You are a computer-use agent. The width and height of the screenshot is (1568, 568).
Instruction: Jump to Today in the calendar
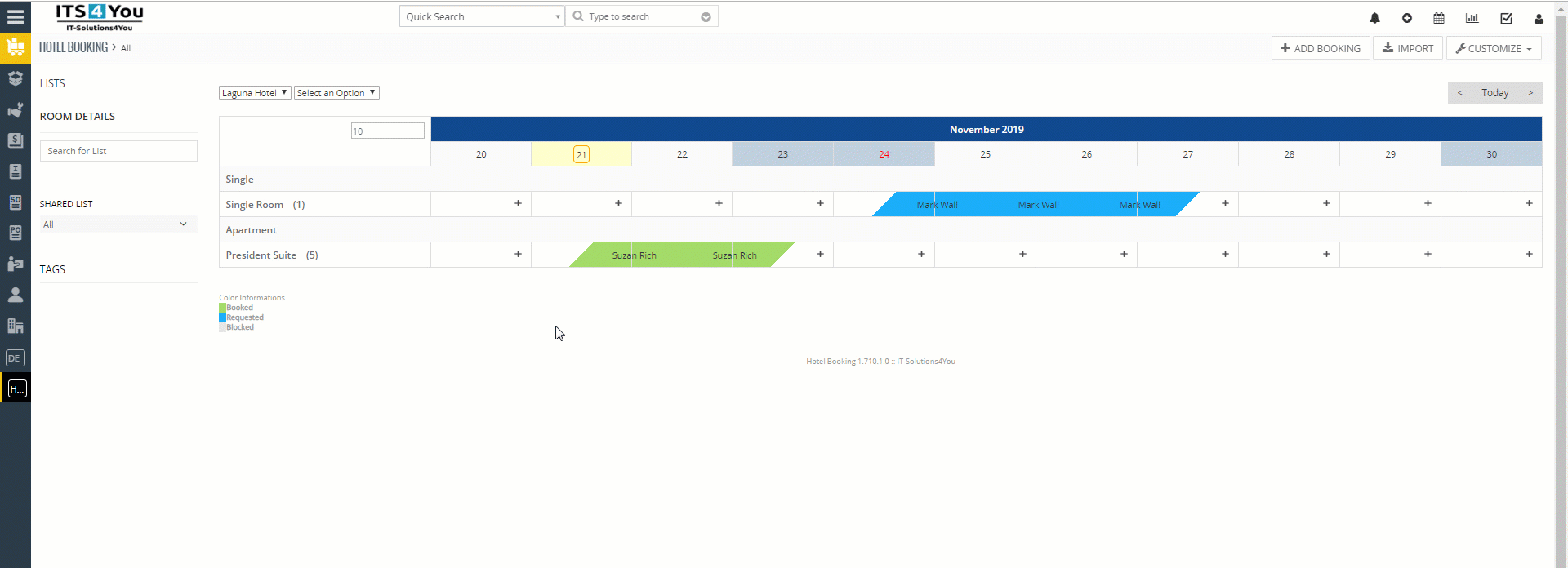[x=1494, y=93]
